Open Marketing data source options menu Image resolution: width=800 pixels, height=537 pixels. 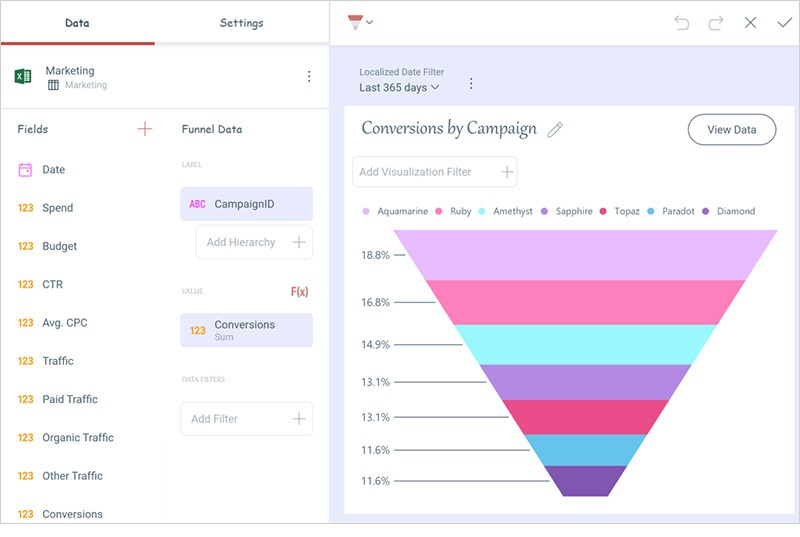click(x=309, y=77)
